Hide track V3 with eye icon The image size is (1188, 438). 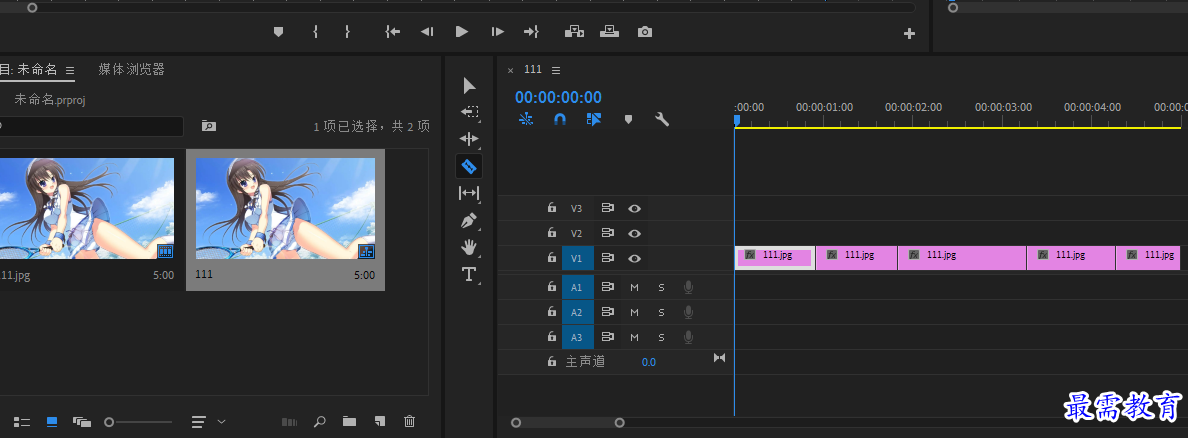point(635,208)
